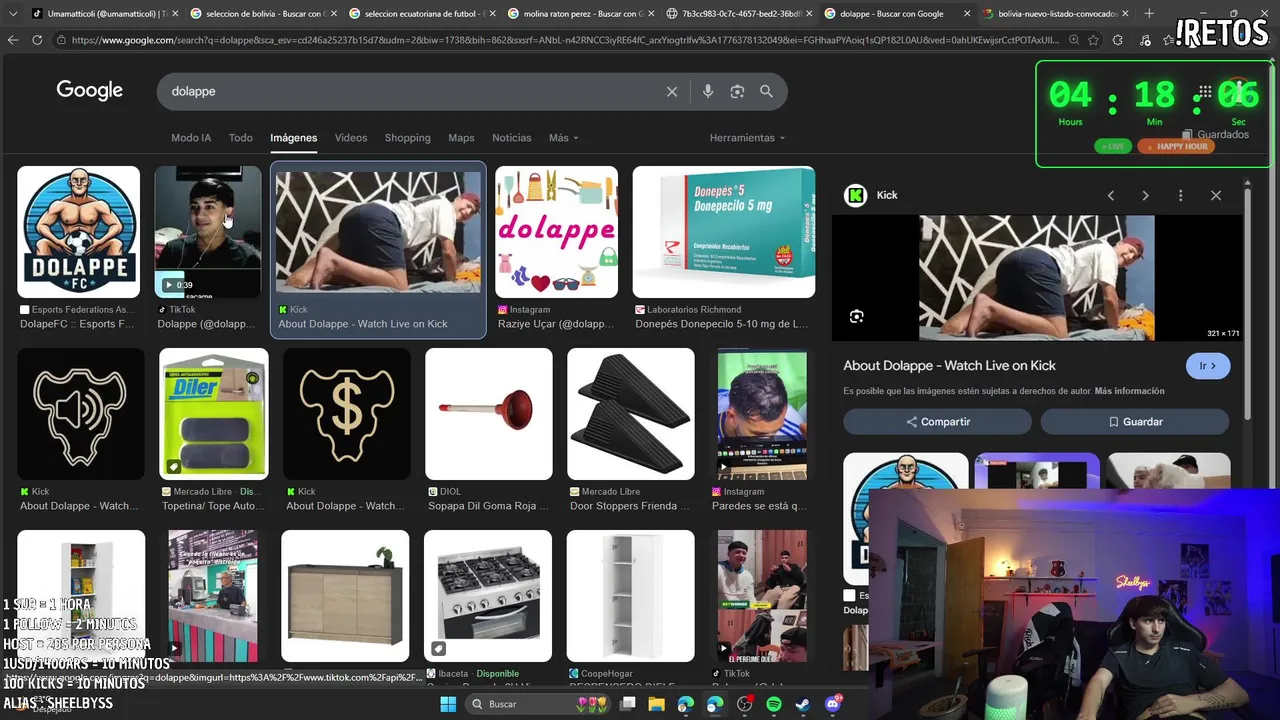Expand the Más dropdown menu
Image resolution: width=1280 pixels, height=720 pixels.
pyautogui.click(x=563, y=138)
